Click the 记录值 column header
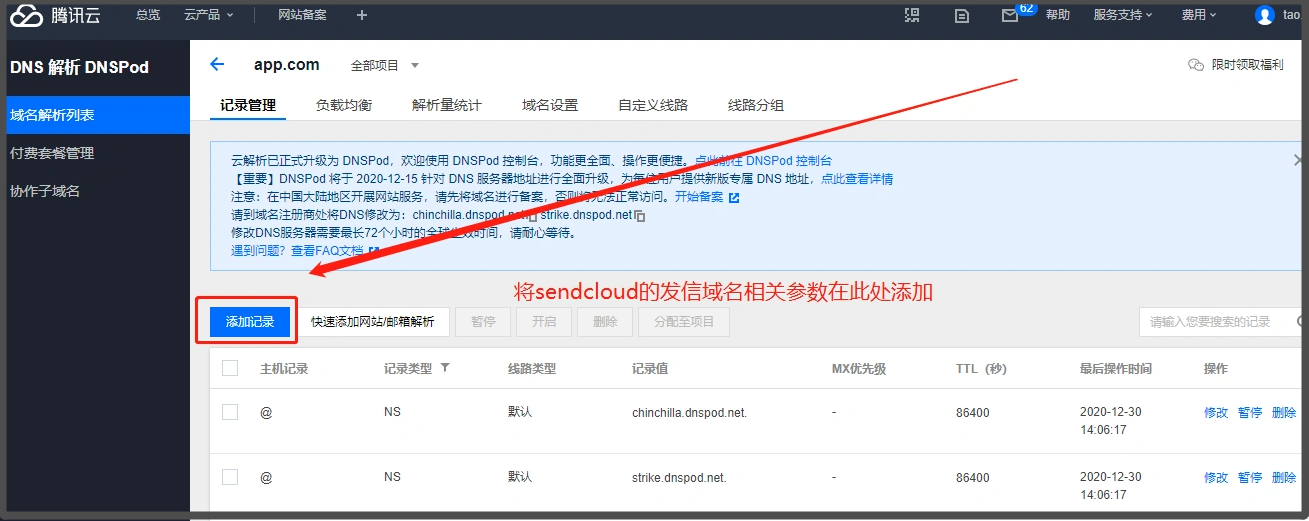The height and width of the screenshot is (521, 1309). tap(650, 368)
